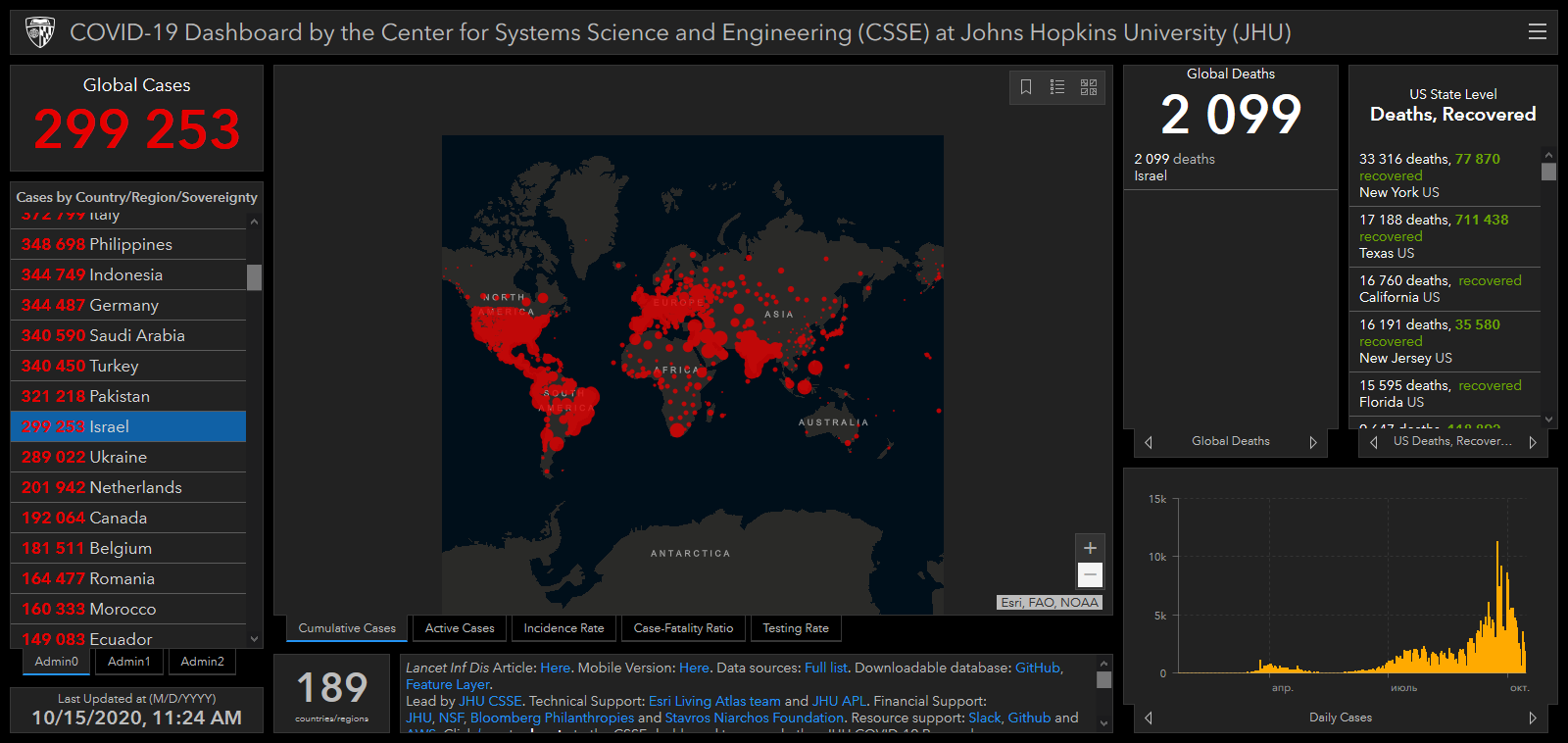Open Esri Living Atlas team link
This screenshot has width=1568, height=743.
[714, 701]
